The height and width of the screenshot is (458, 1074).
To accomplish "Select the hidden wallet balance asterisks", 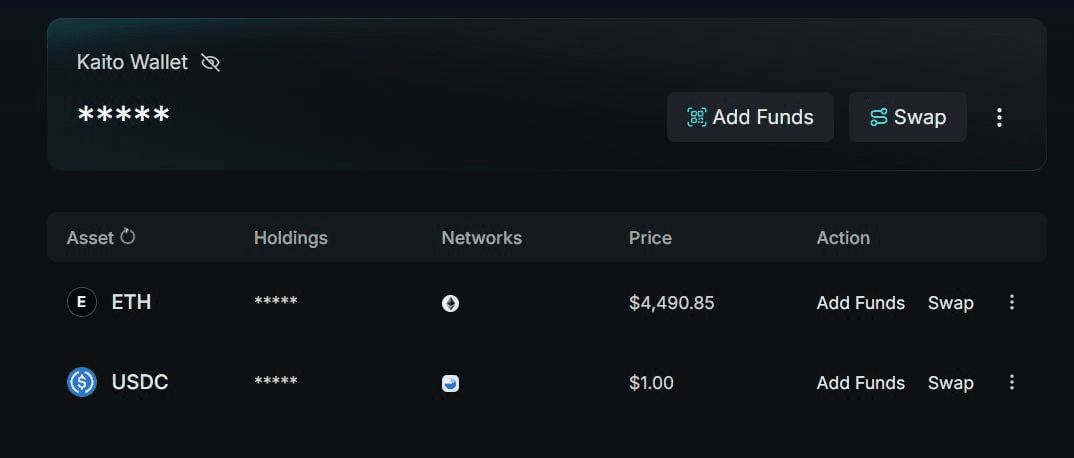I will pos(123,114).
